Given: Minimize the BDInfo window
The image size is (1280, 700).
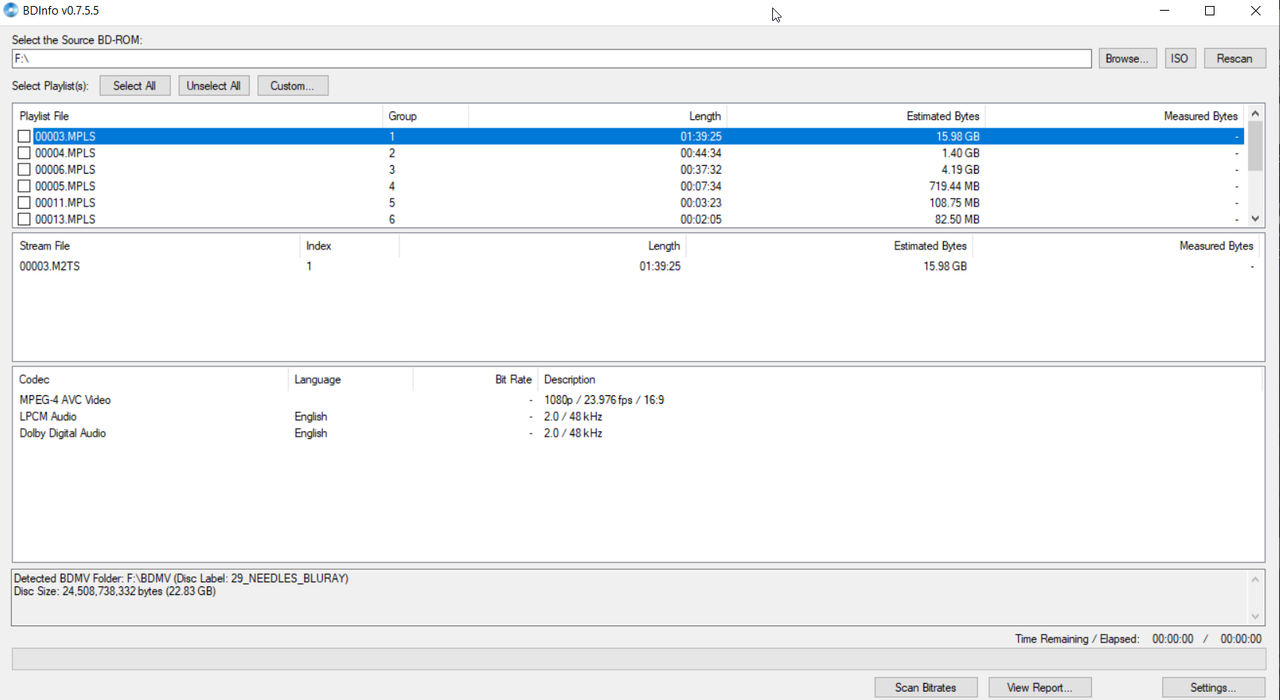Looking at the screenshot, I should click(x=1165, y=11).
